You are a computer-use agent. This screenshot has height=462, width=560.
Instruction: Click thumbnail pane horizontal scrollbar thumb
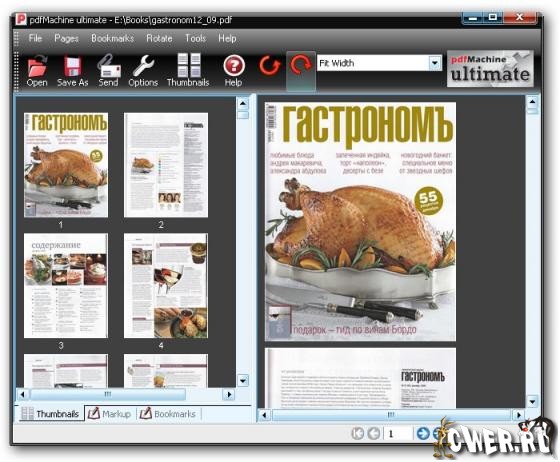pos(108,395)
